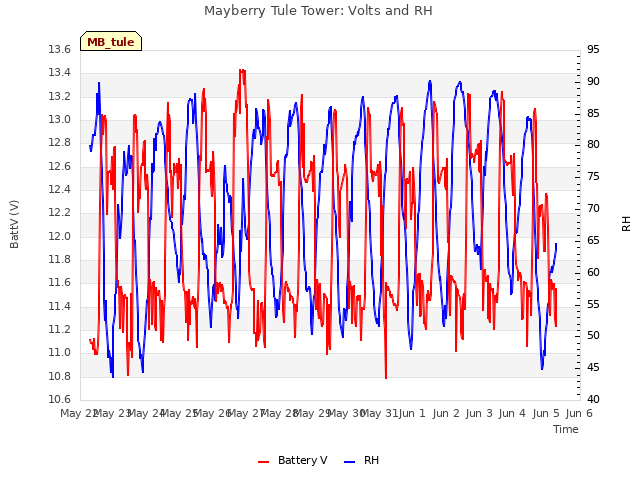Screen dimensions: 640x480
Task: Click the 85 right axis value
Action: [593, 113]
